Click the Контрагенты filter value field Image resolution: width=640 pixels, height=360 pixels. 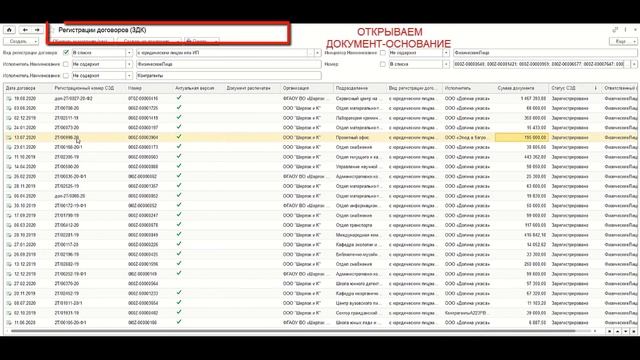pos(229,76)
